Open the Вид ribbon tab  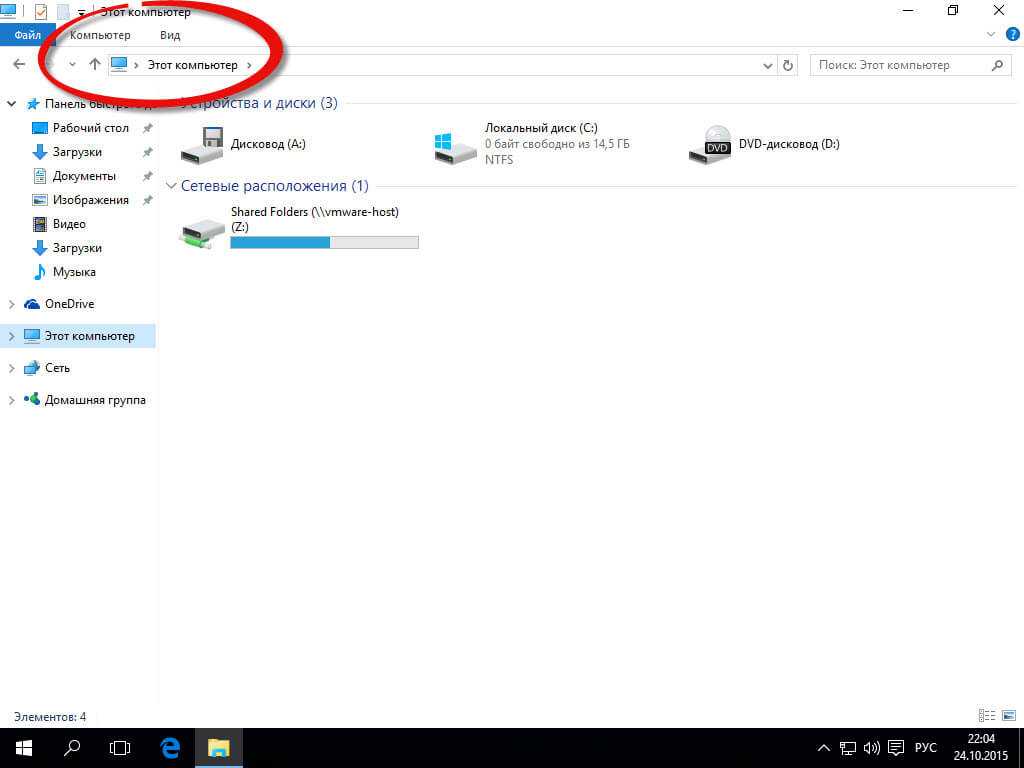(170, 35)
